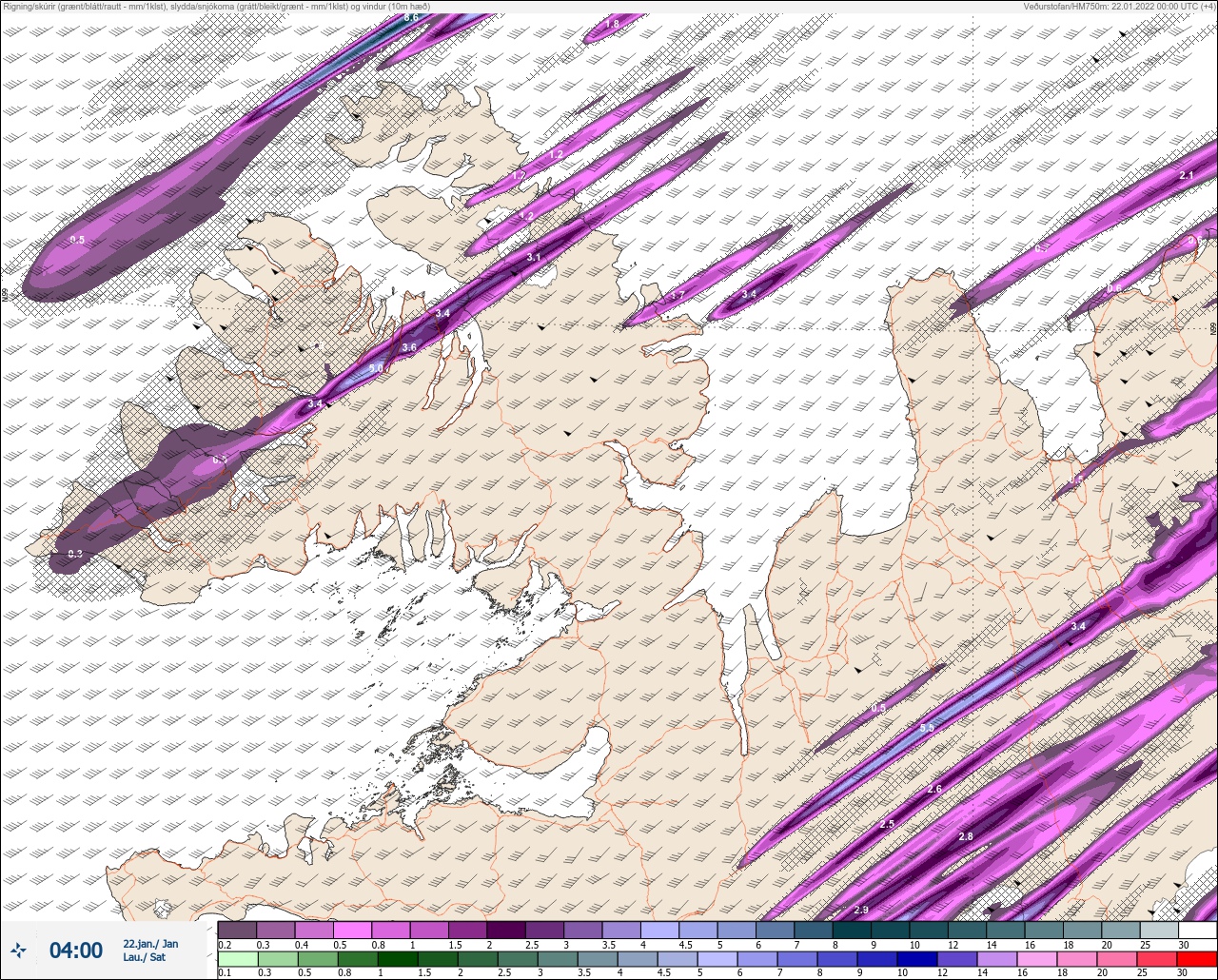Click the 0.3 precipitation value on map
The image size is (1218, 980).
pos(75,554)
